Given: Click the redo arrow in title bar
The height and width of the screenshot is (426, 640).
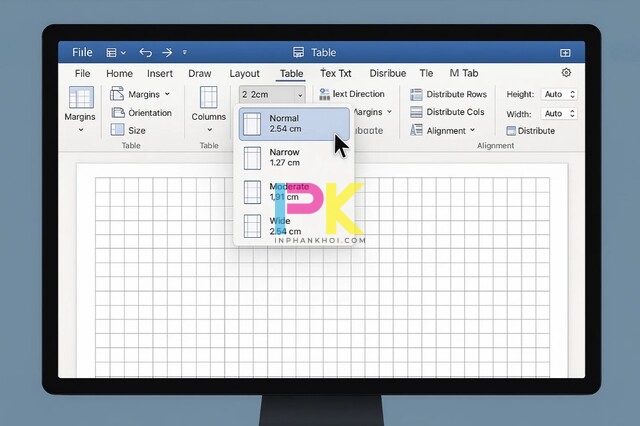Looking at the screenshot, I should coord(167,52).
